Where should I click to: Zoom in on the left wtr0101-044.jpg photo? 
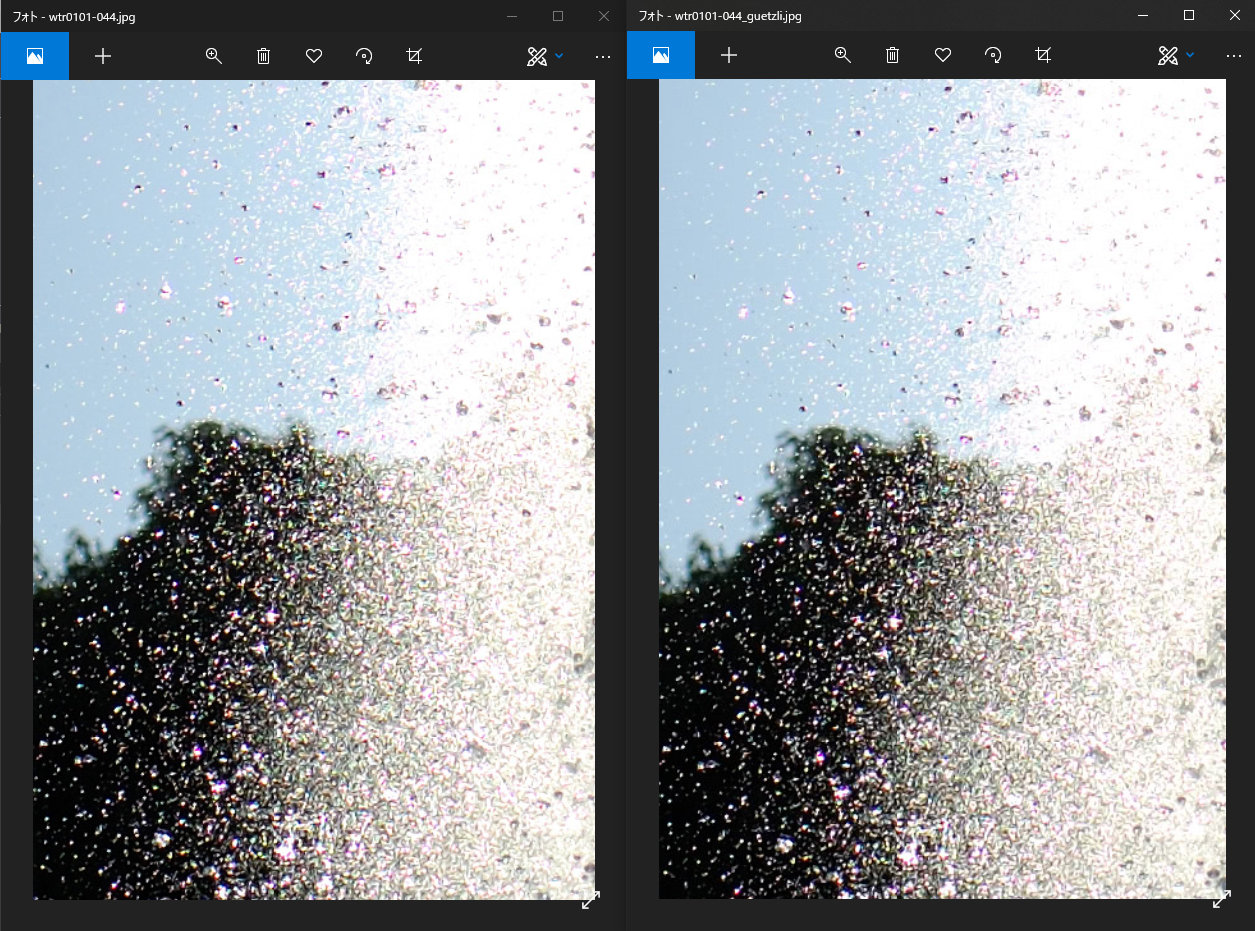tap(213, 56)
